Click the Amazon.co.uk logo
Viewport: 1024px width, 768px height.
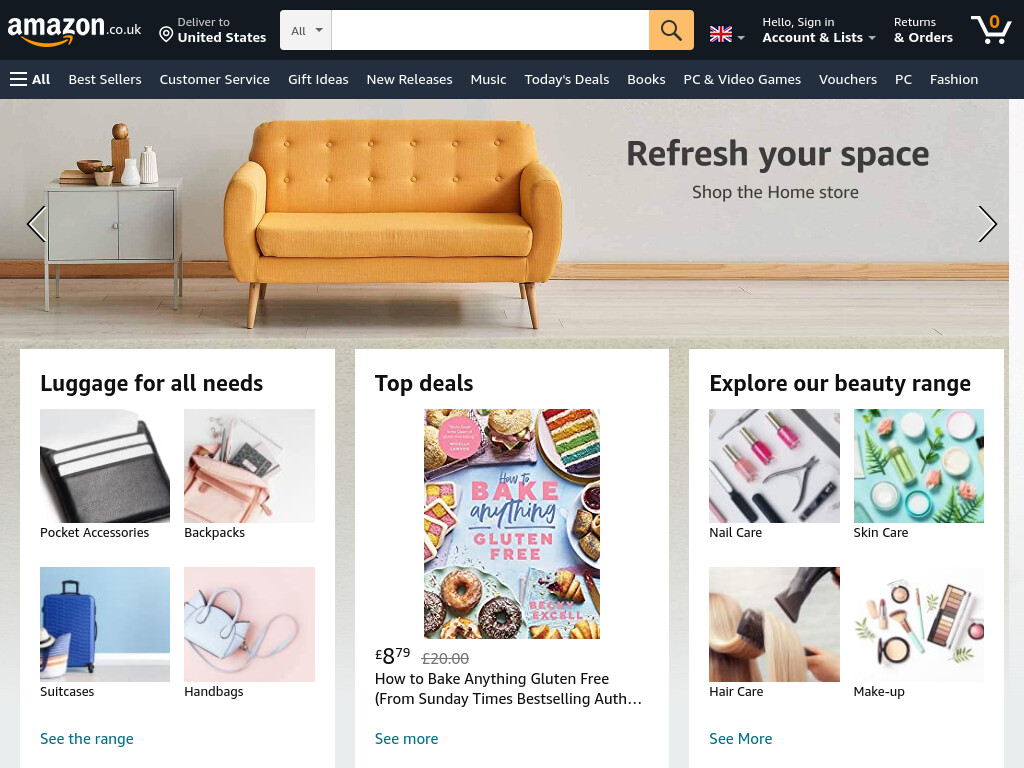click(x=74, y=30)
